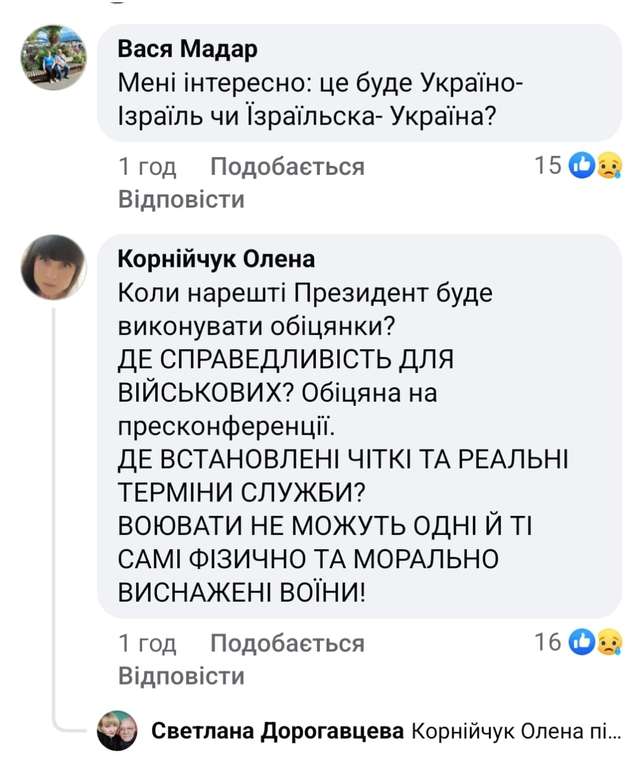Open Вася Мадар's profile picture
Screen dimensions: 640x764
pyautogui.click(x=54, y=59)
